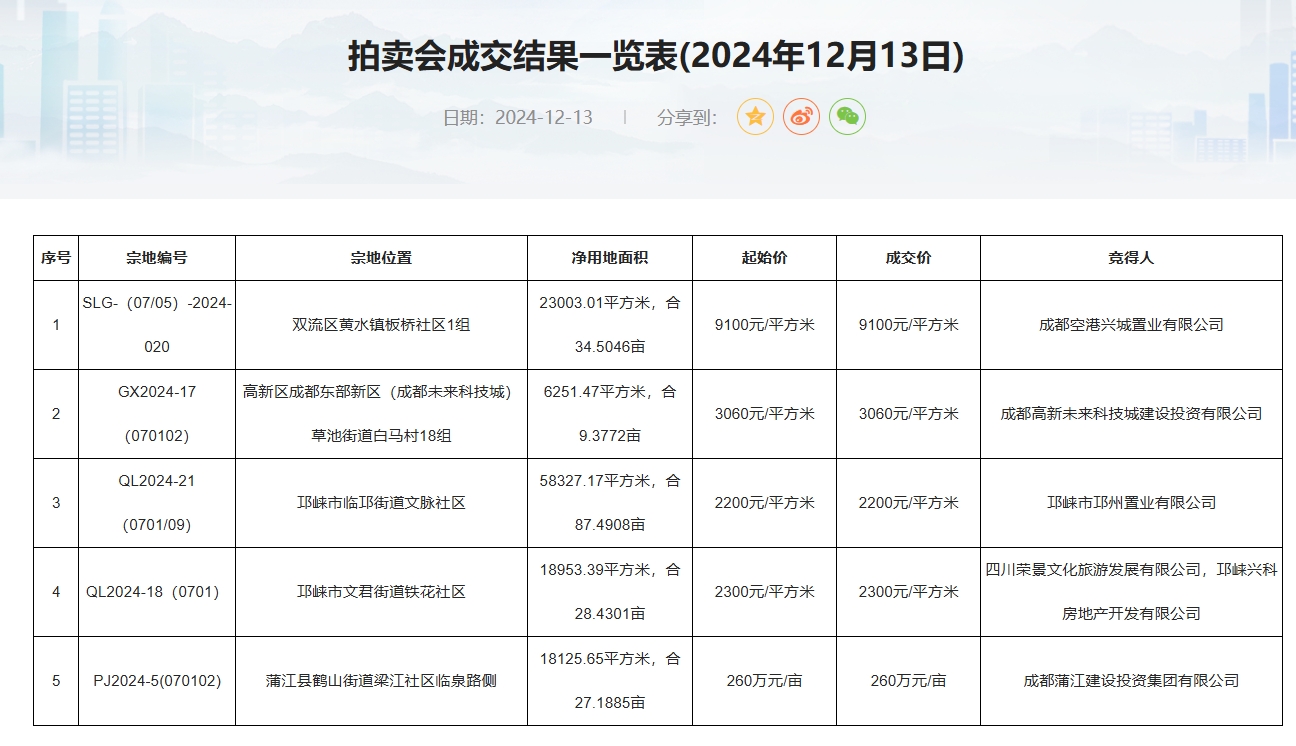Click the 序号 column header
The height and width of the screenshot is (746, 1296).
pyautogui.click(x=56, y=258)
